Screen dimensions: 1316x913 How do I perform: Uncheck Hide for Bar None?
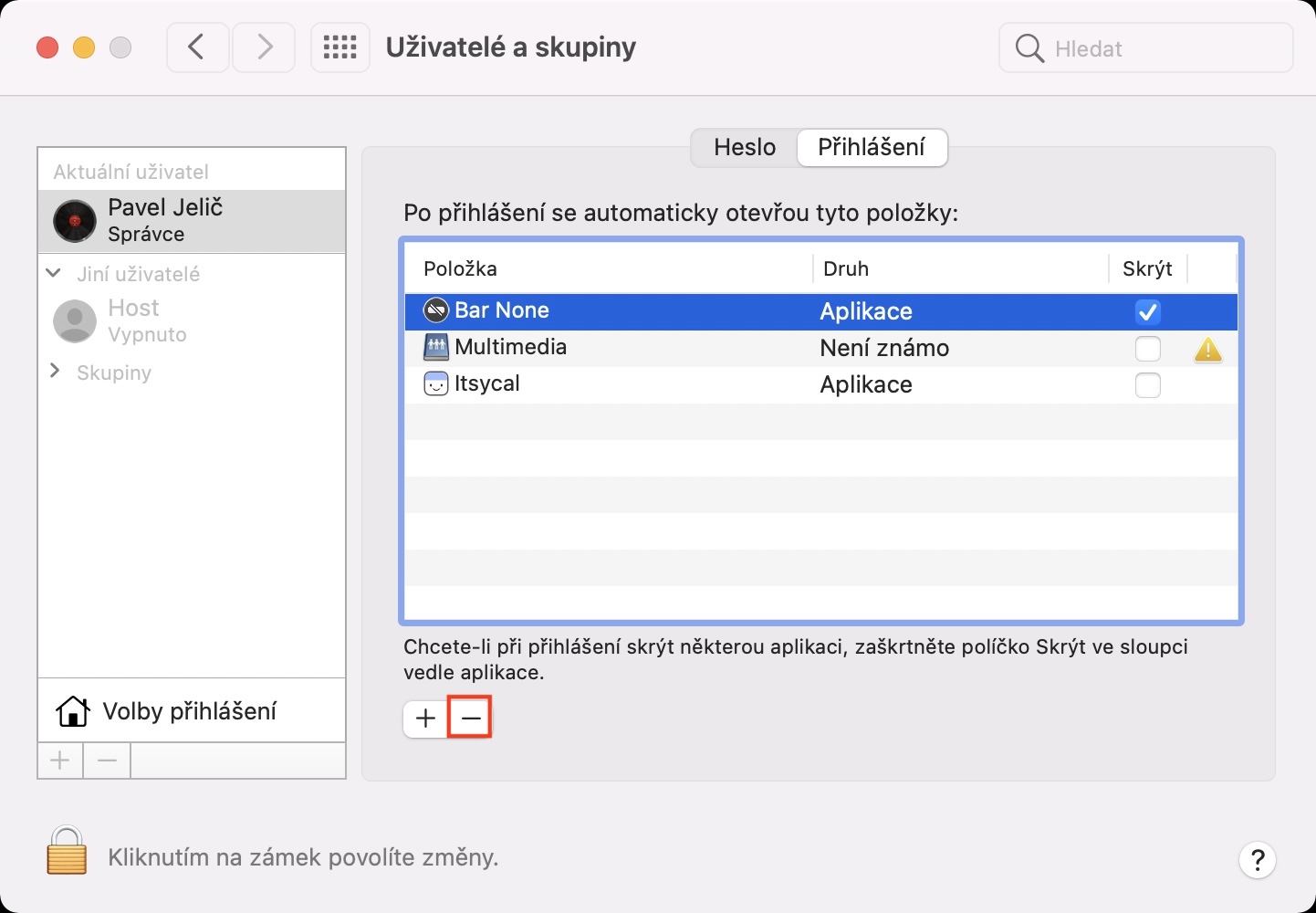pyautogui.click(x=1147, y=312)
